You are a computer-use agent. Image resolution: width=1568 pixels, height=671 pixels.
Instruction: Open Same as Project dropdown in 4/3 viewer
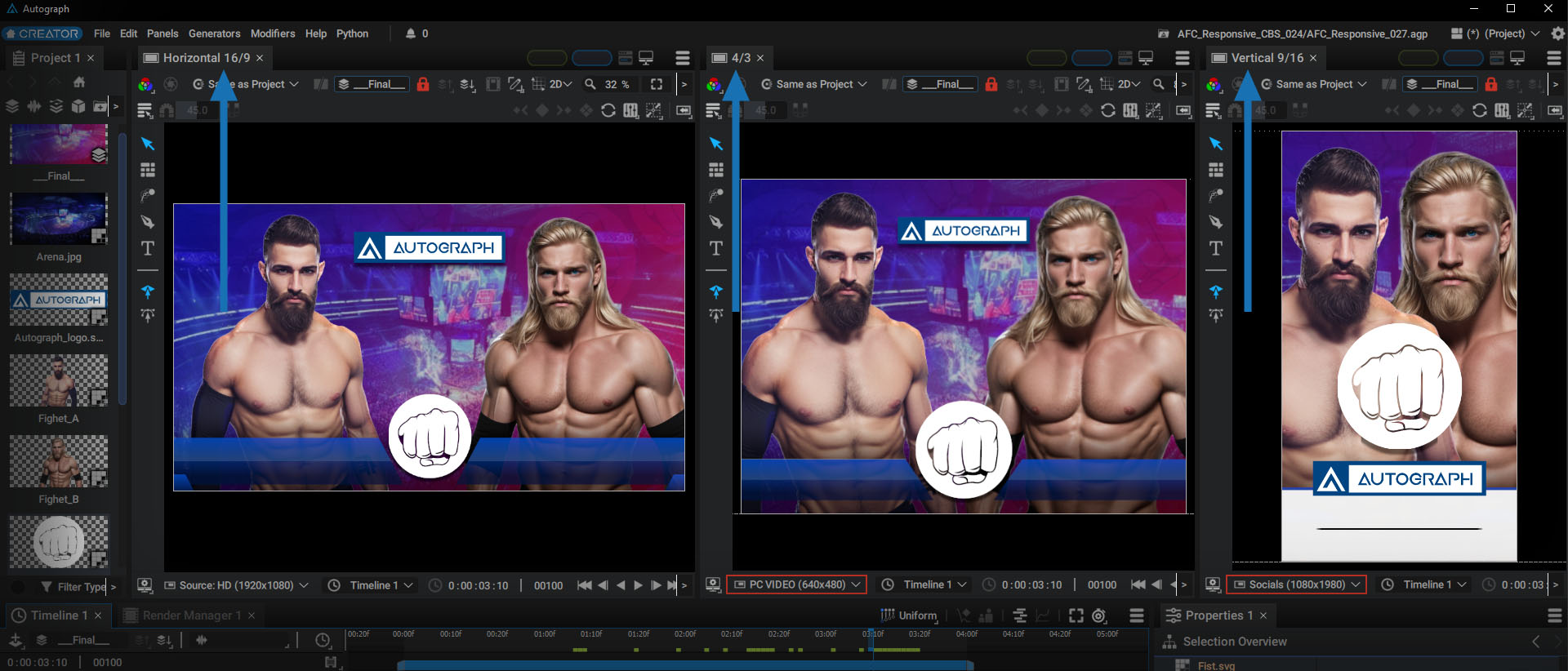pyautogui.click(x=813, y=84)
